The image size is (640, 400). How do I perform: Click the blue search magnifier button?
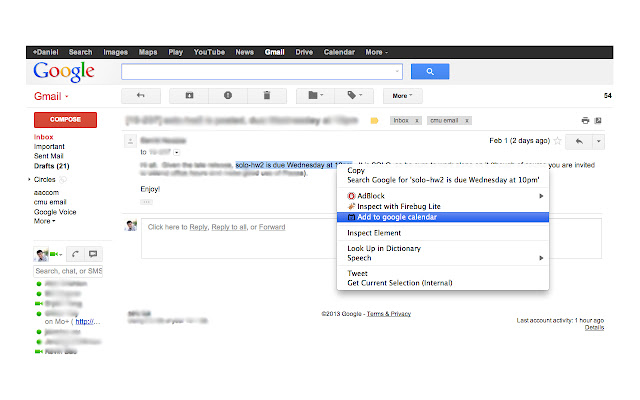coord(430,71)
